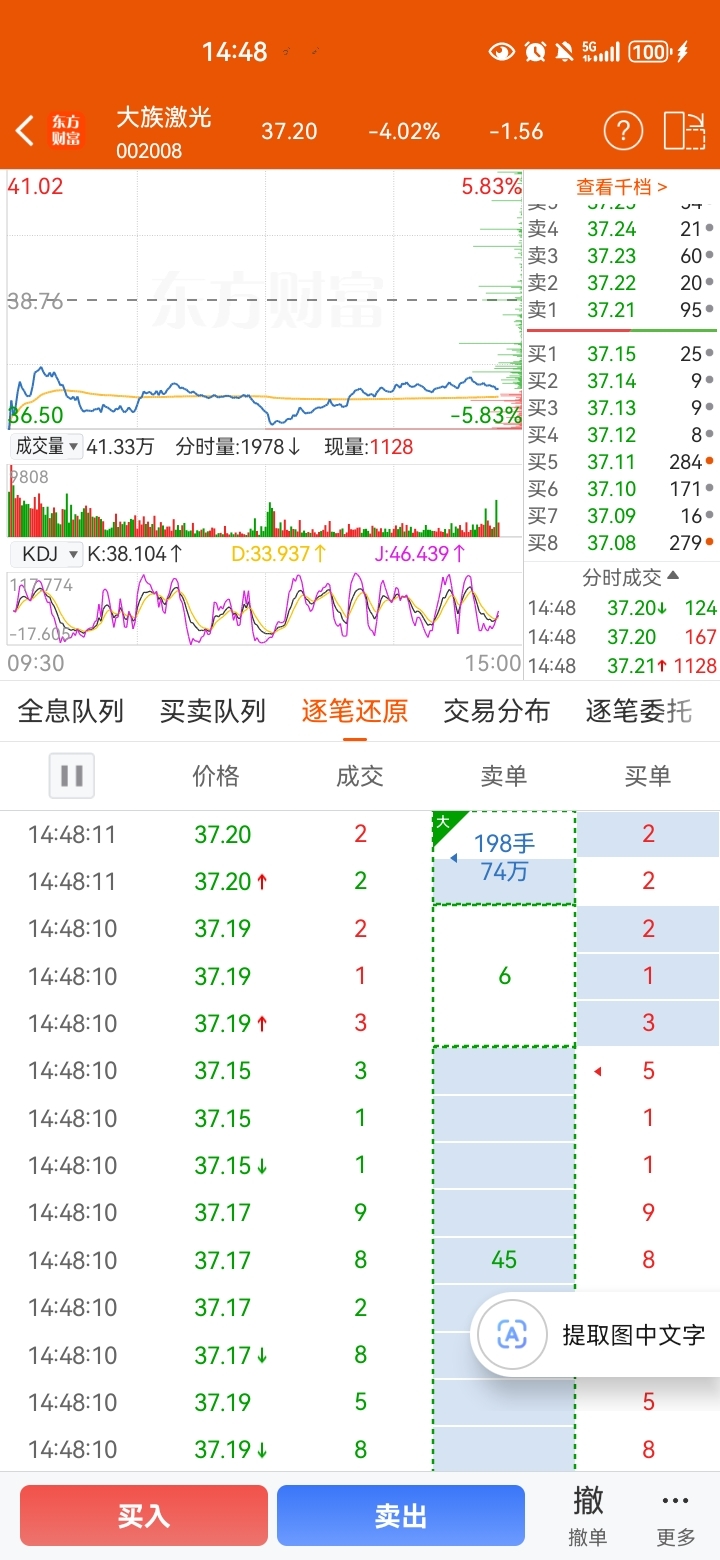Select 买1 price 37.15 row
Screen dimensions: 720x1560
pyautogui.click(x=621, y=354)
